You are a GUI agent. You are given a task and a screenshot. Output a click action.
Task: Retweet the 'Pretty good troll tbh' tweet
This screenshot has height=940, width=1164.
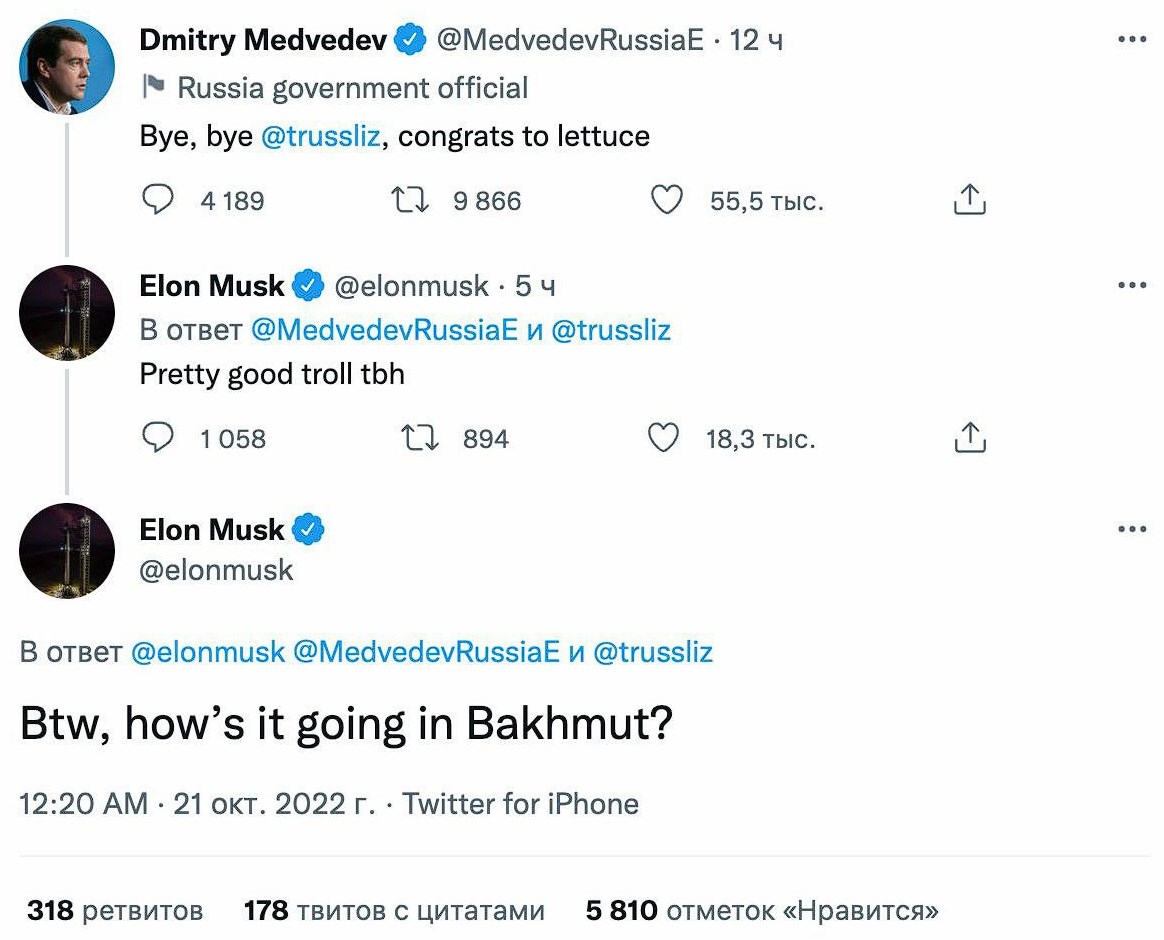click(419, 438)
